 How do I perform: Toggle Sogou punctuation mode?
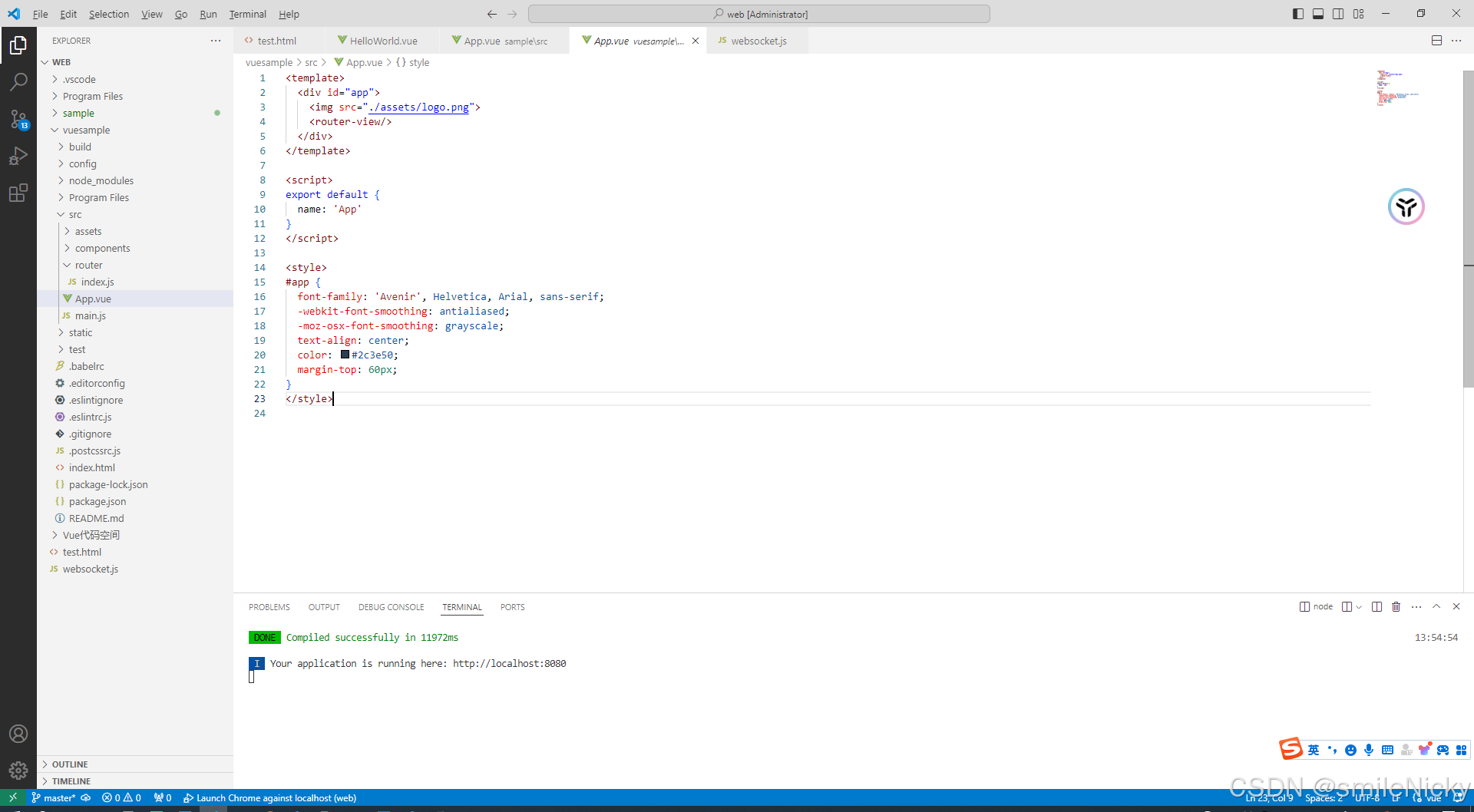click(1332, 750)
